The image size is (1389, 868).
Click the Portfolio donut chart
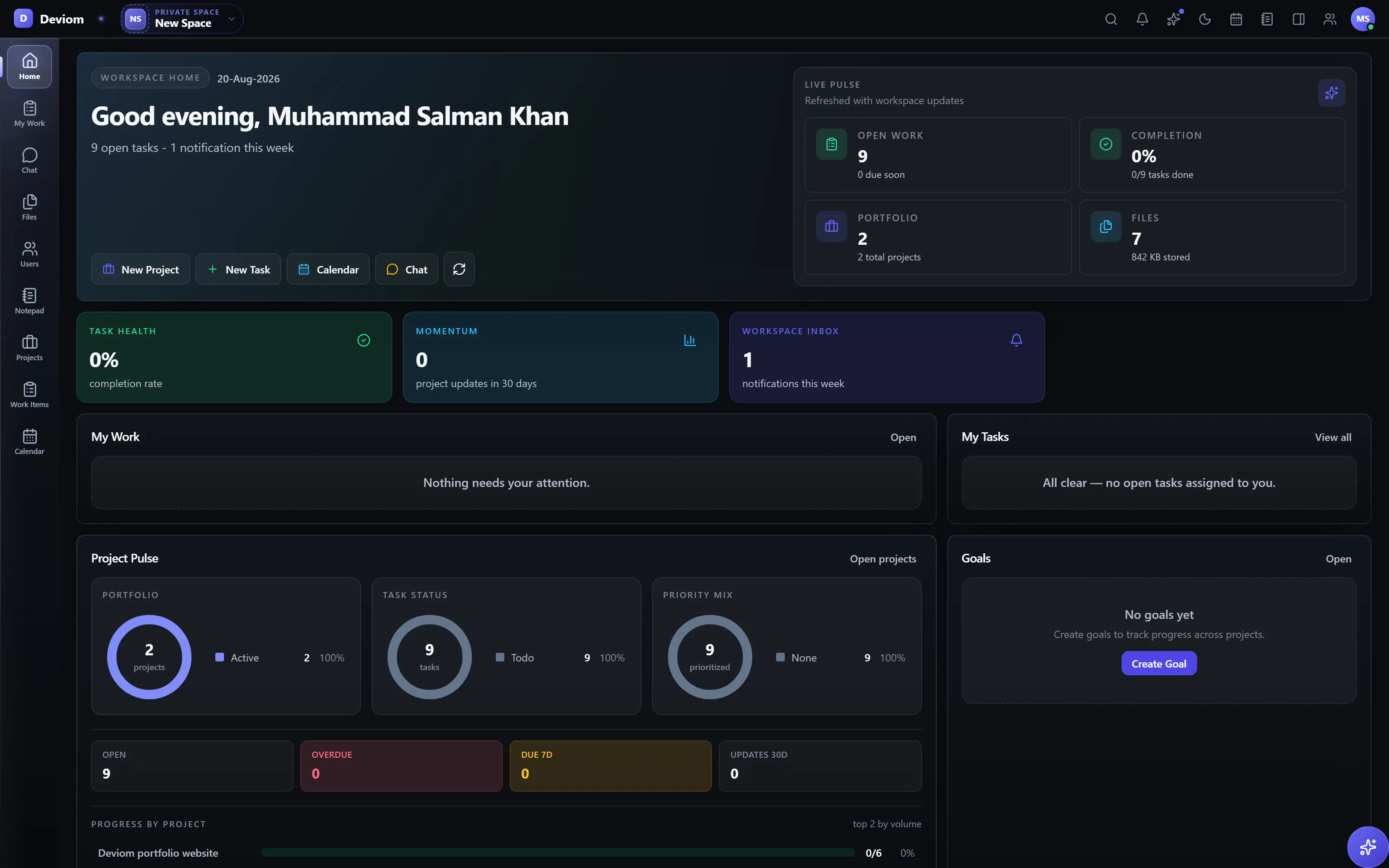[149, 658]
